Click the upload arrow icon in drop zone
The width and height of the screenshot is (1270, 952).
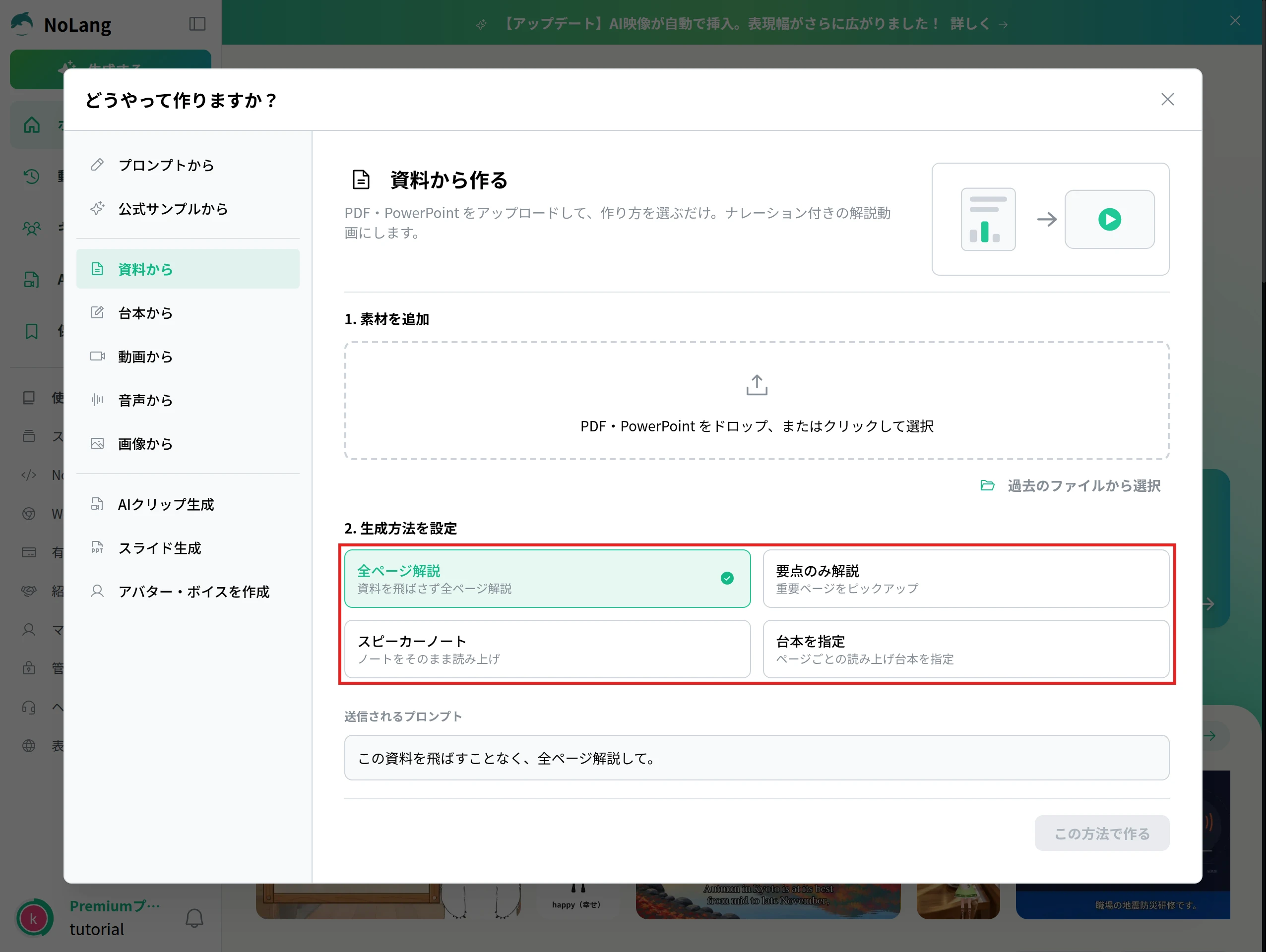click(757, 385)
